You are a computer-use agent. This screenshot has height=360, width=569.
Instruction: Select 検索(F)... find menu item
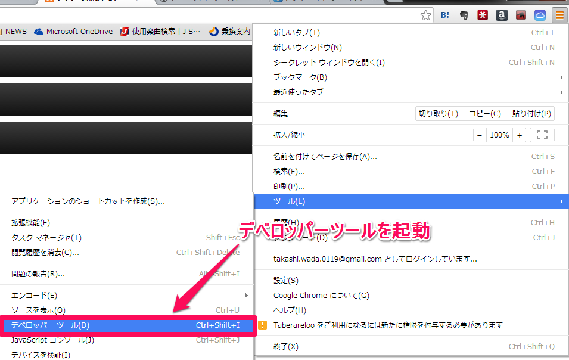click(411, 171)
